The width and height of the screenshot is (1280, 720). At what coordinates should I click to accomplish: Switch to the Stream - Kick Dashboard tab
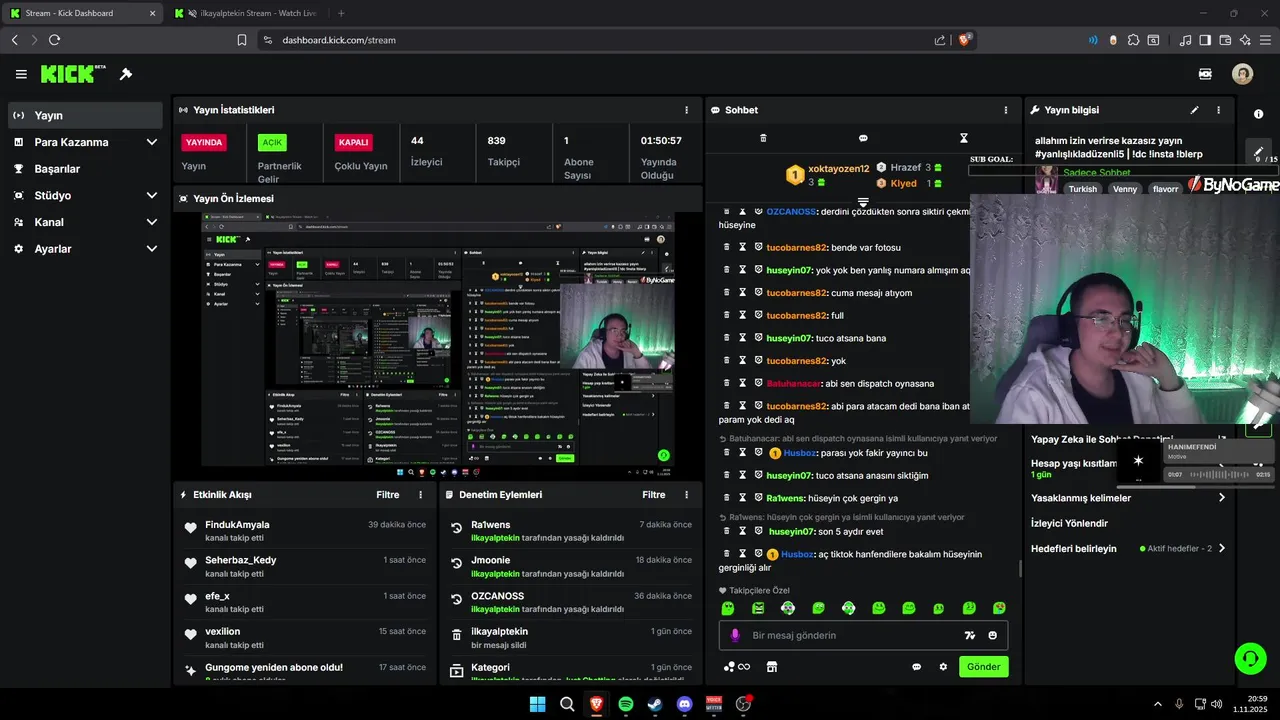[x=83, y=13]
